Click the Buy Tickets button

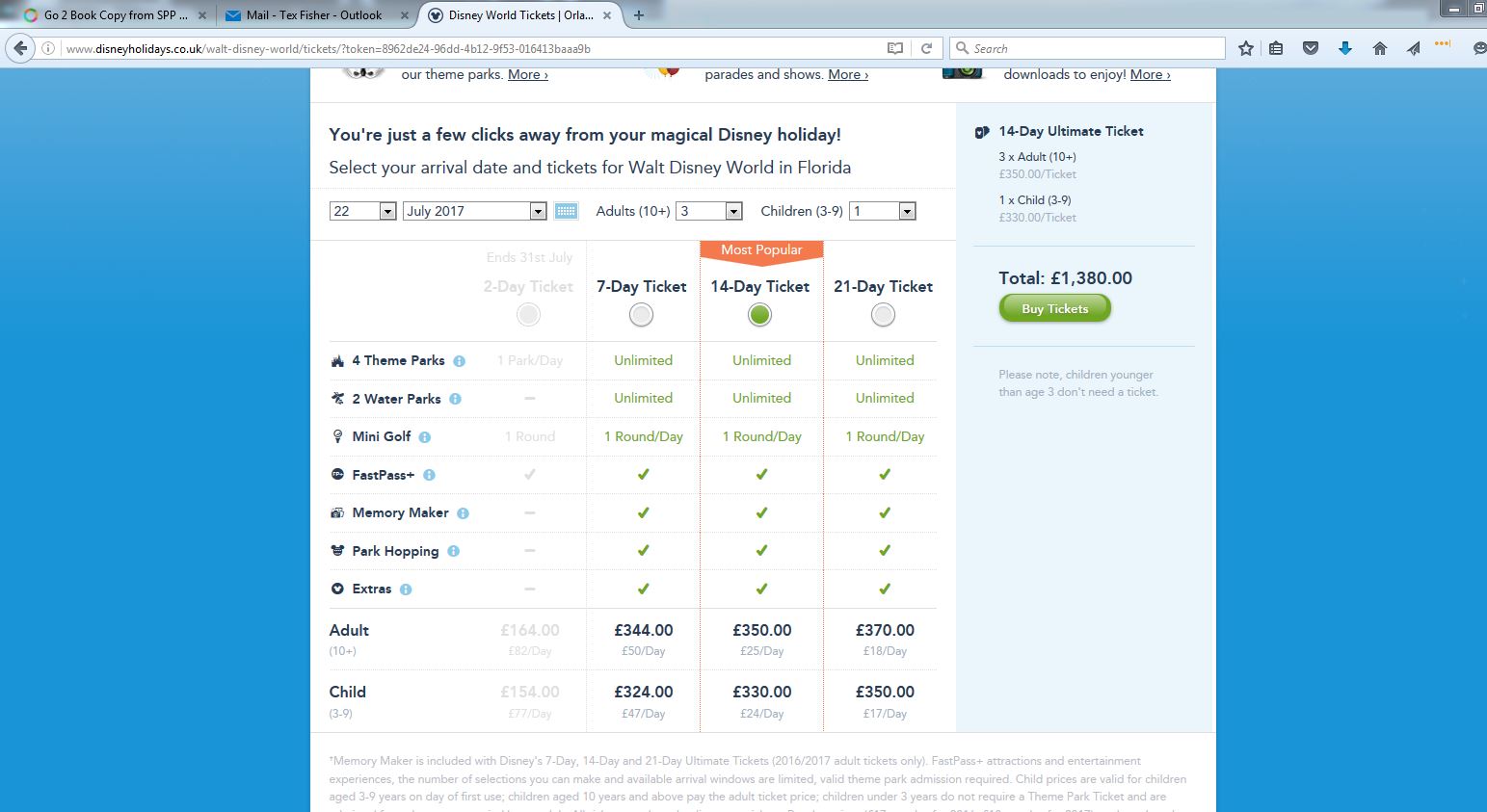tap(1054, 308)
